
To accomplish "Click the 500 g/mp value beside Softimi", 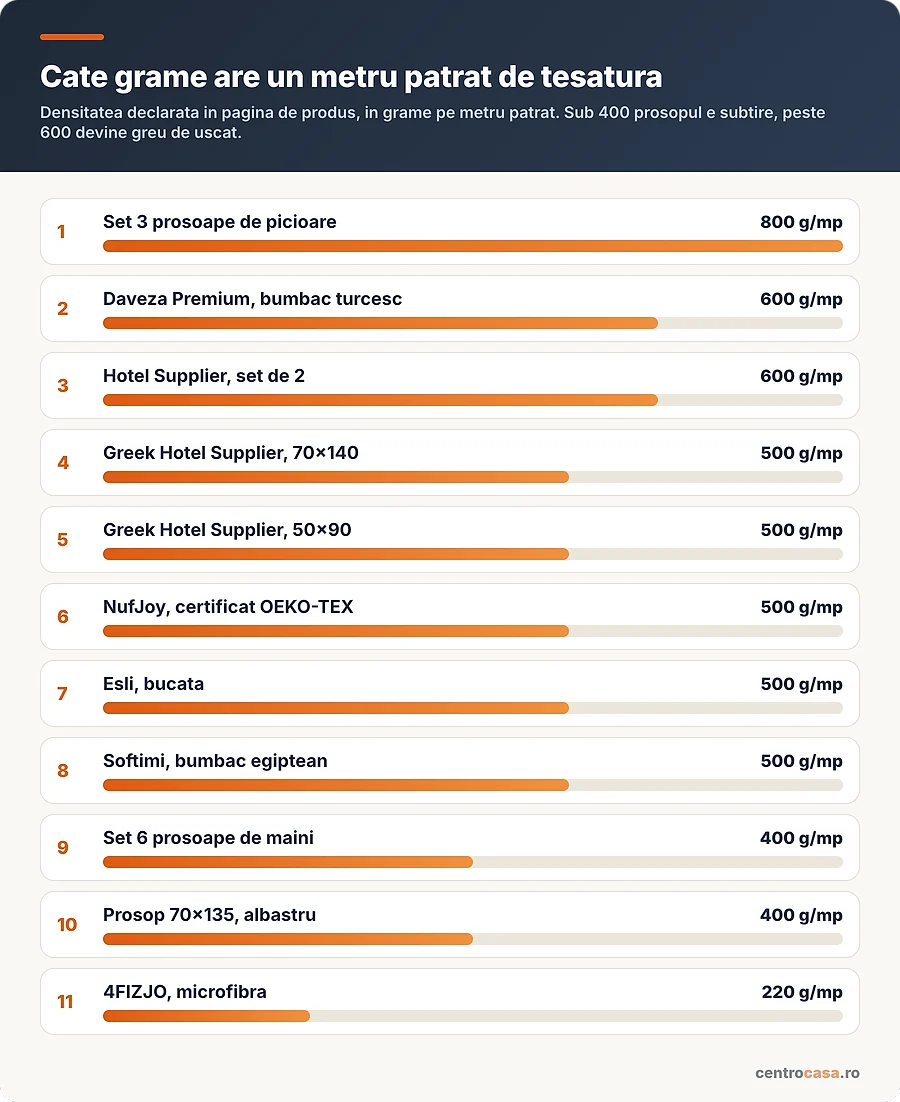I will [801, 761].
